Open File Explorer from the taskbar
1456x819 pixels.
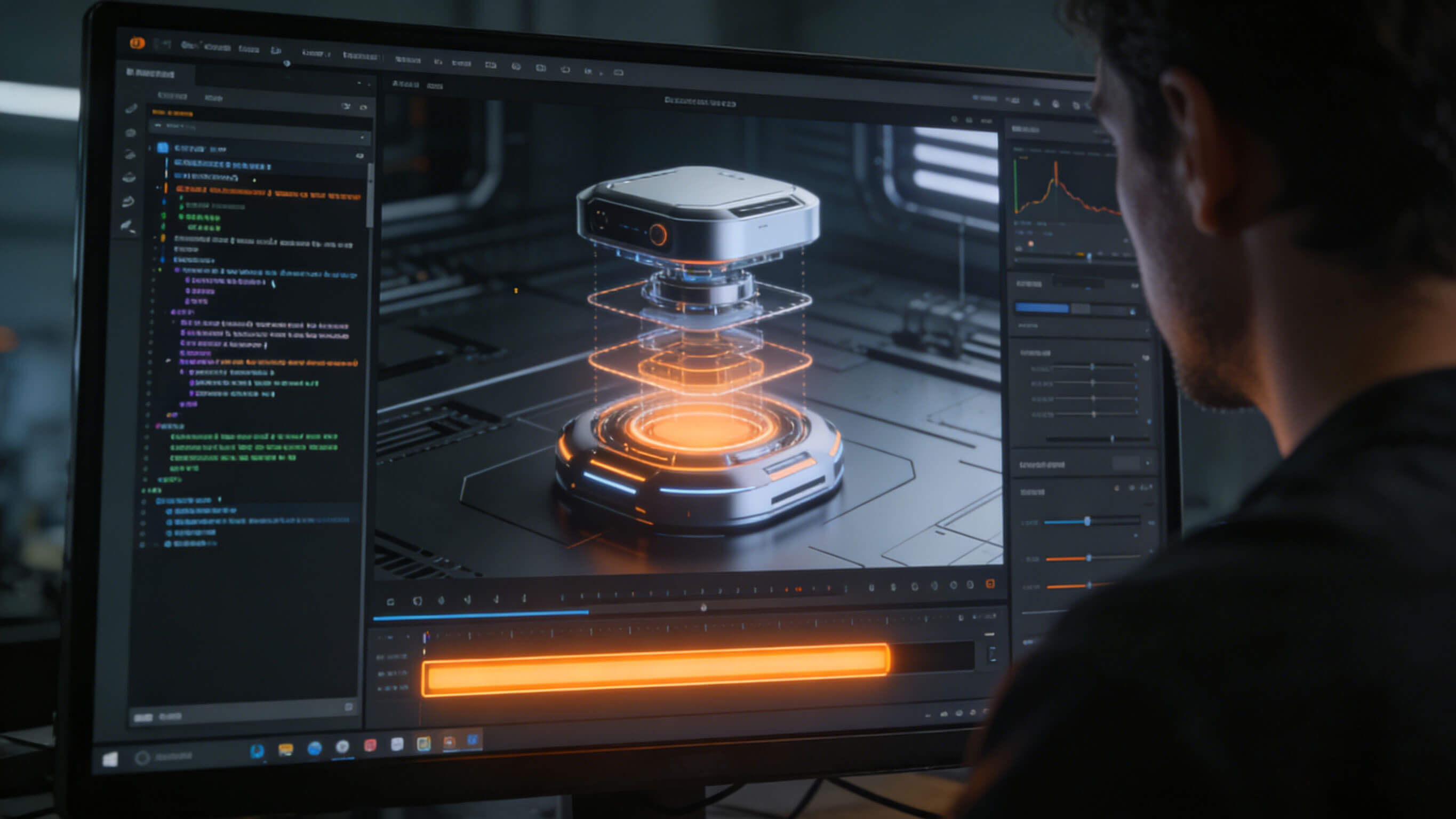pos(285,750)
